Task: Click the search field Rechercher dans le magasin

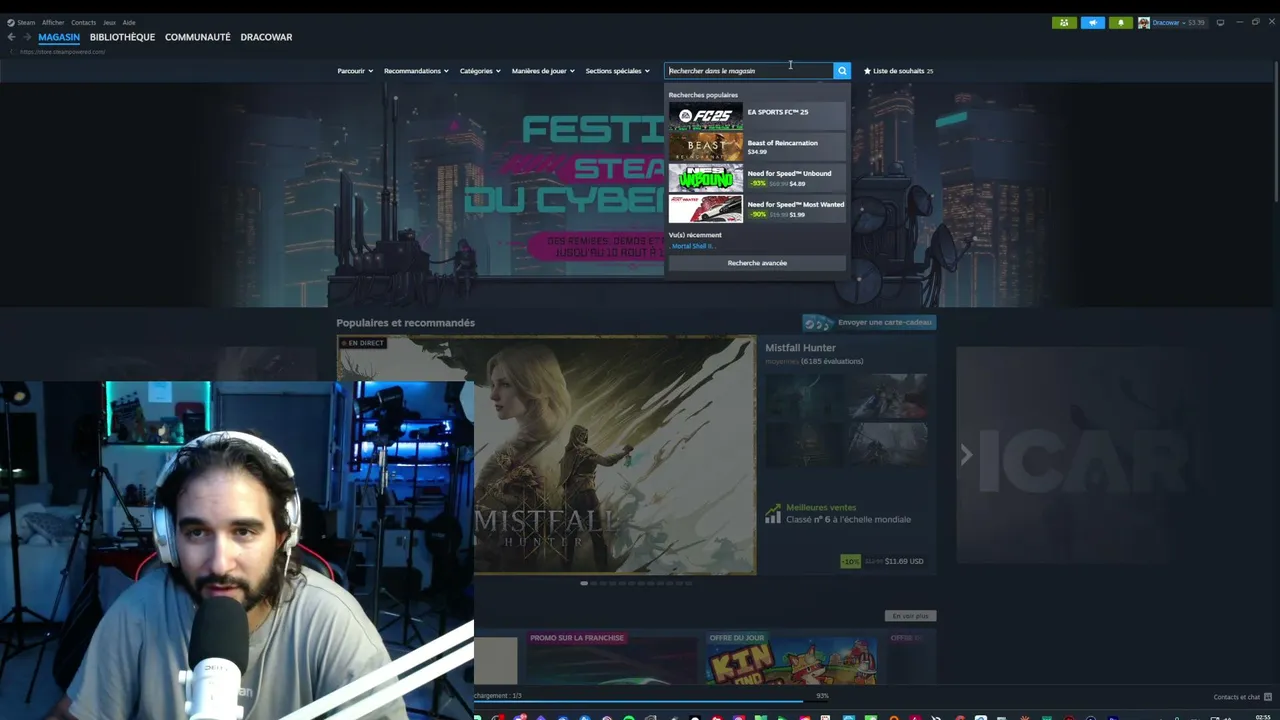Action: (x=749, y=71)
